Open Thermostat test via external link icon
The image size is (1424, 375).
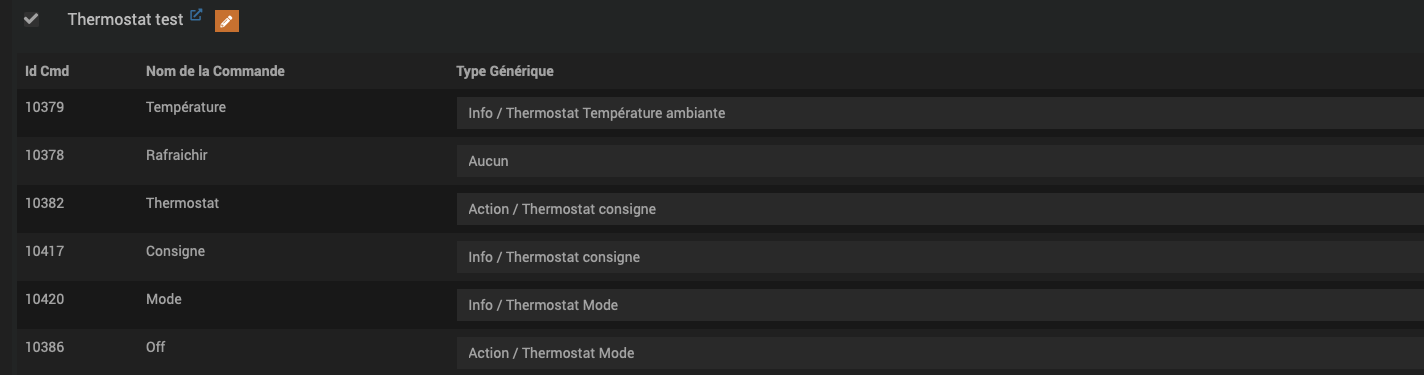coord(196,15)
